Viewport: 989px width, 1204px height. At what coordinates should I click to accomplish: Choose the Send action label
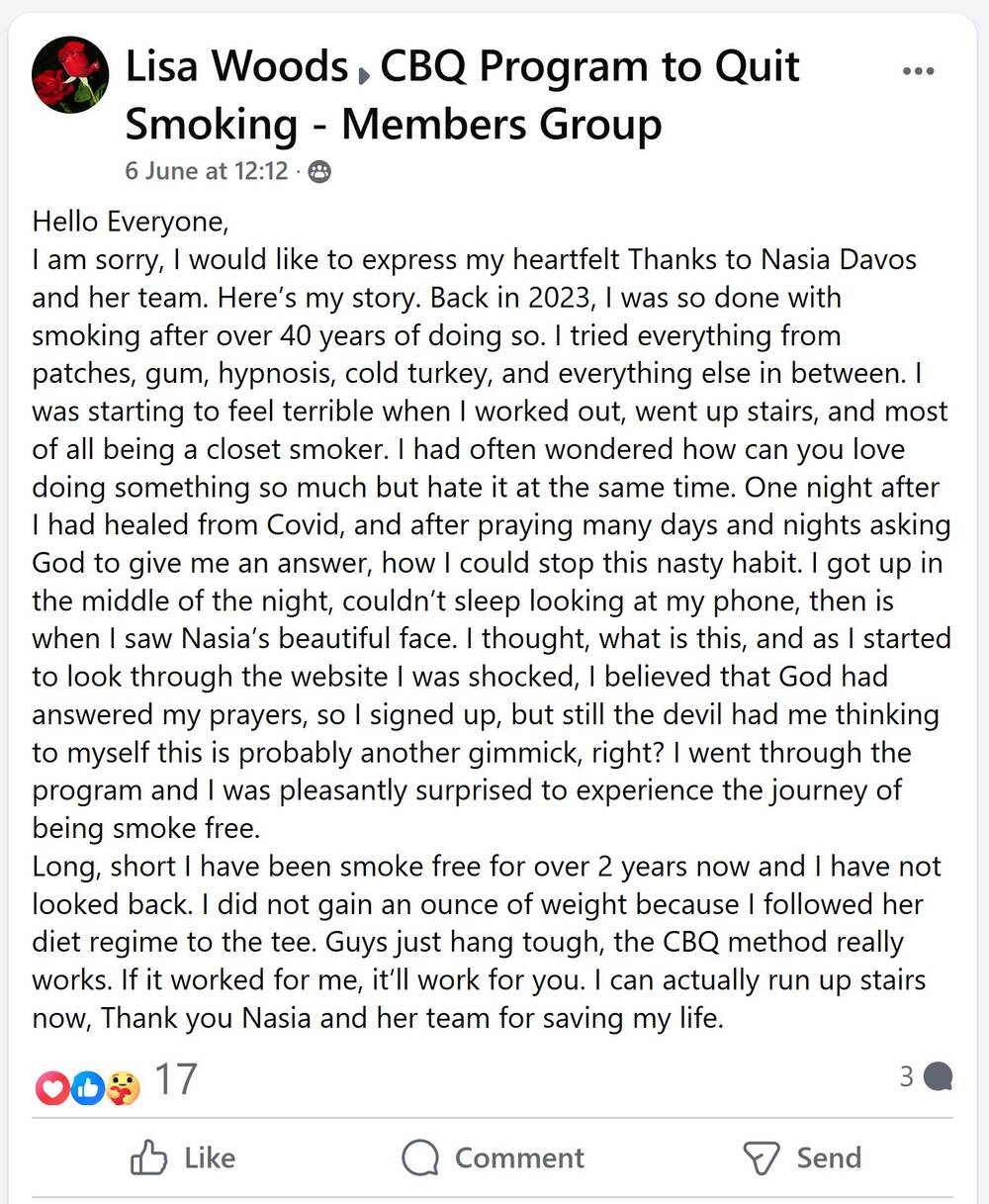coord(829,1158)
